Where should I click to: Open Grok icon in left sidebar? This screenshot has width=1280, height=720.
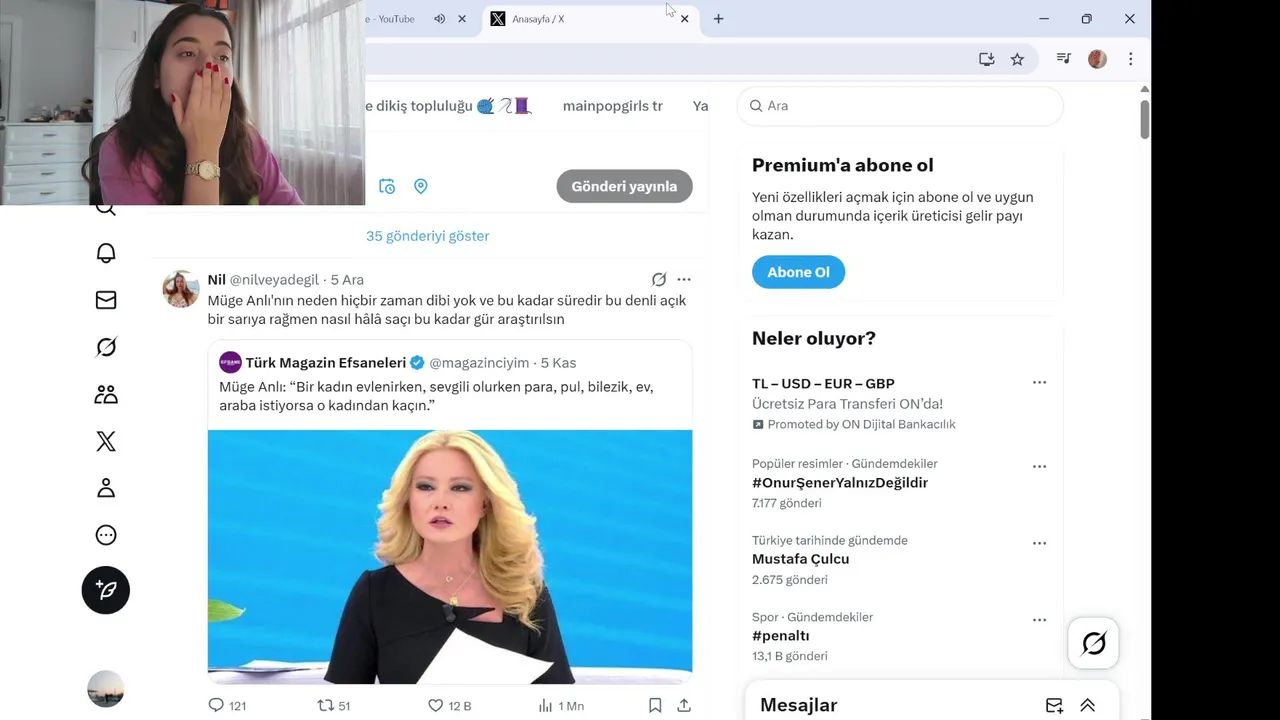[106, 347]
